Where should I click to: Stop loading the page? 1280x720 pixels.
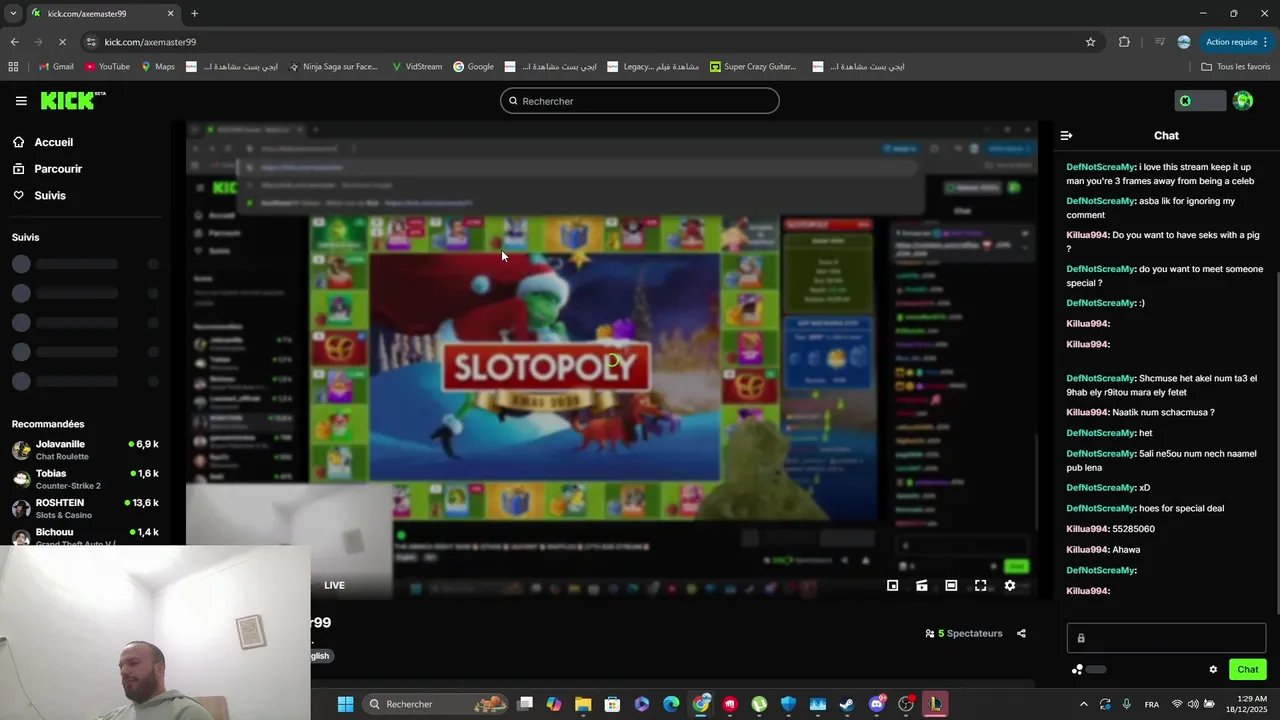point(62,42)
